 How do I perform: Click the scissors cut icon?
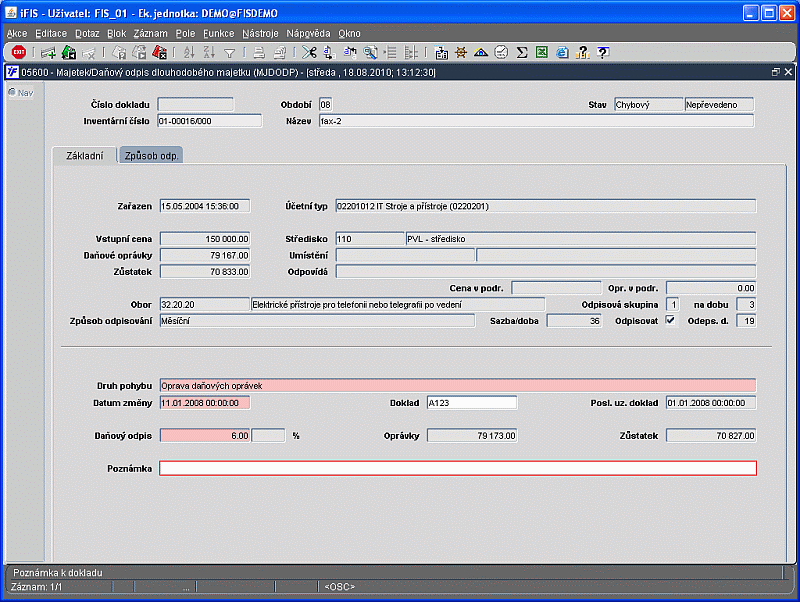pos(309,52)
